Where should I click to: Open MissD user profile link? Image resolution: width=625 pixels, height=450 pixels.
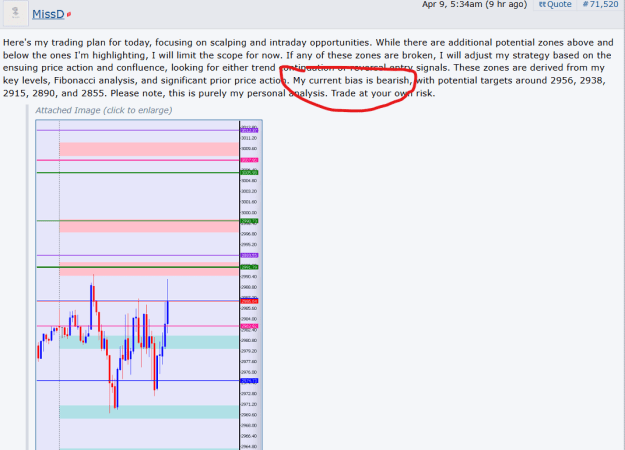[x=48, y=14]
